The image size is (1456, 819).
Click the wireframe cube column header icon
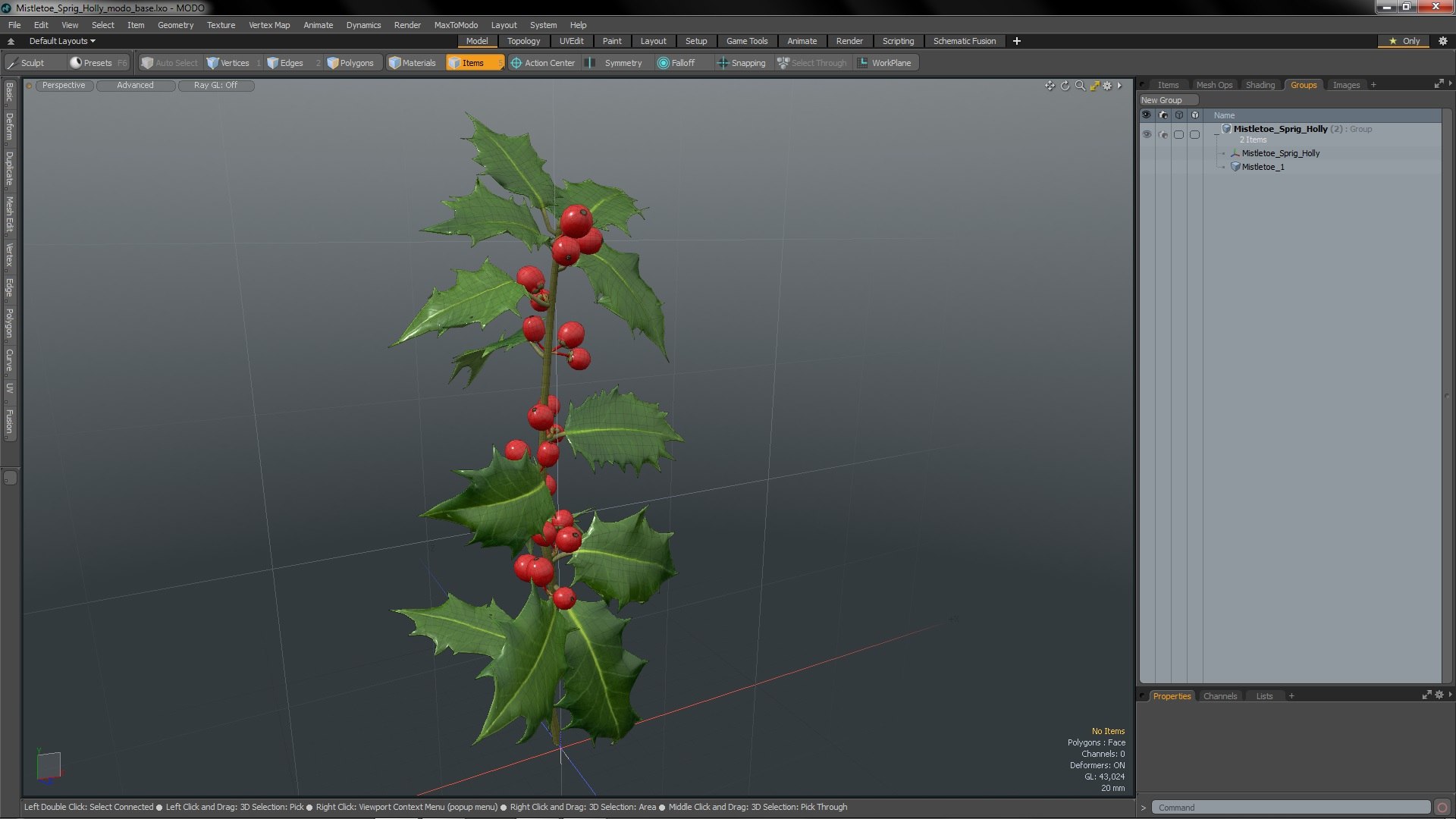pos(1178,115)
